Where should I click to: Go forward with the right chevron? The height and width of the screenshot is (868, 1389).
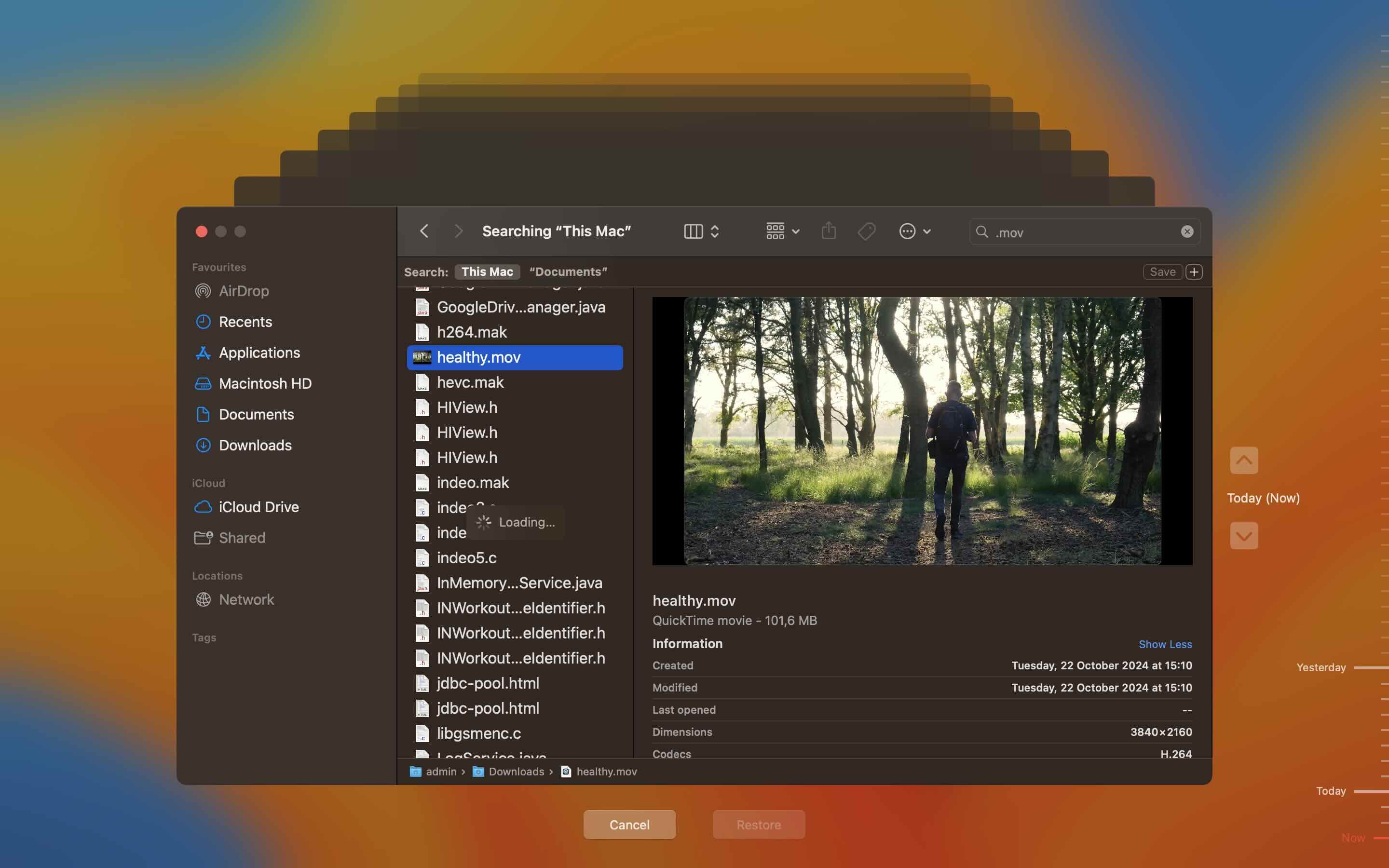[458, 231]
